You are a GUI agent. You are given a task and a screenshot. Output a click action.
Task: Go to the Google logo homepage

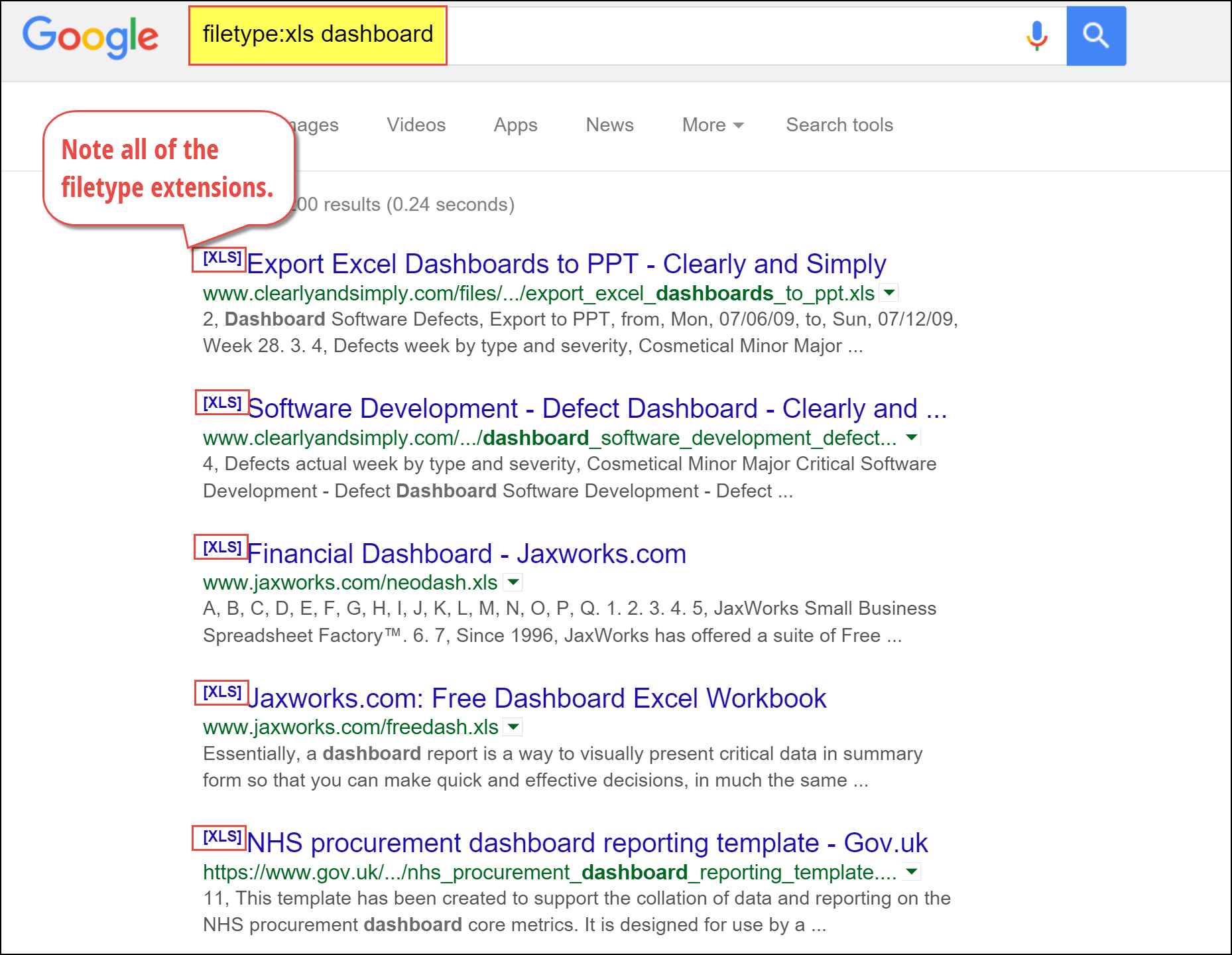91,36
